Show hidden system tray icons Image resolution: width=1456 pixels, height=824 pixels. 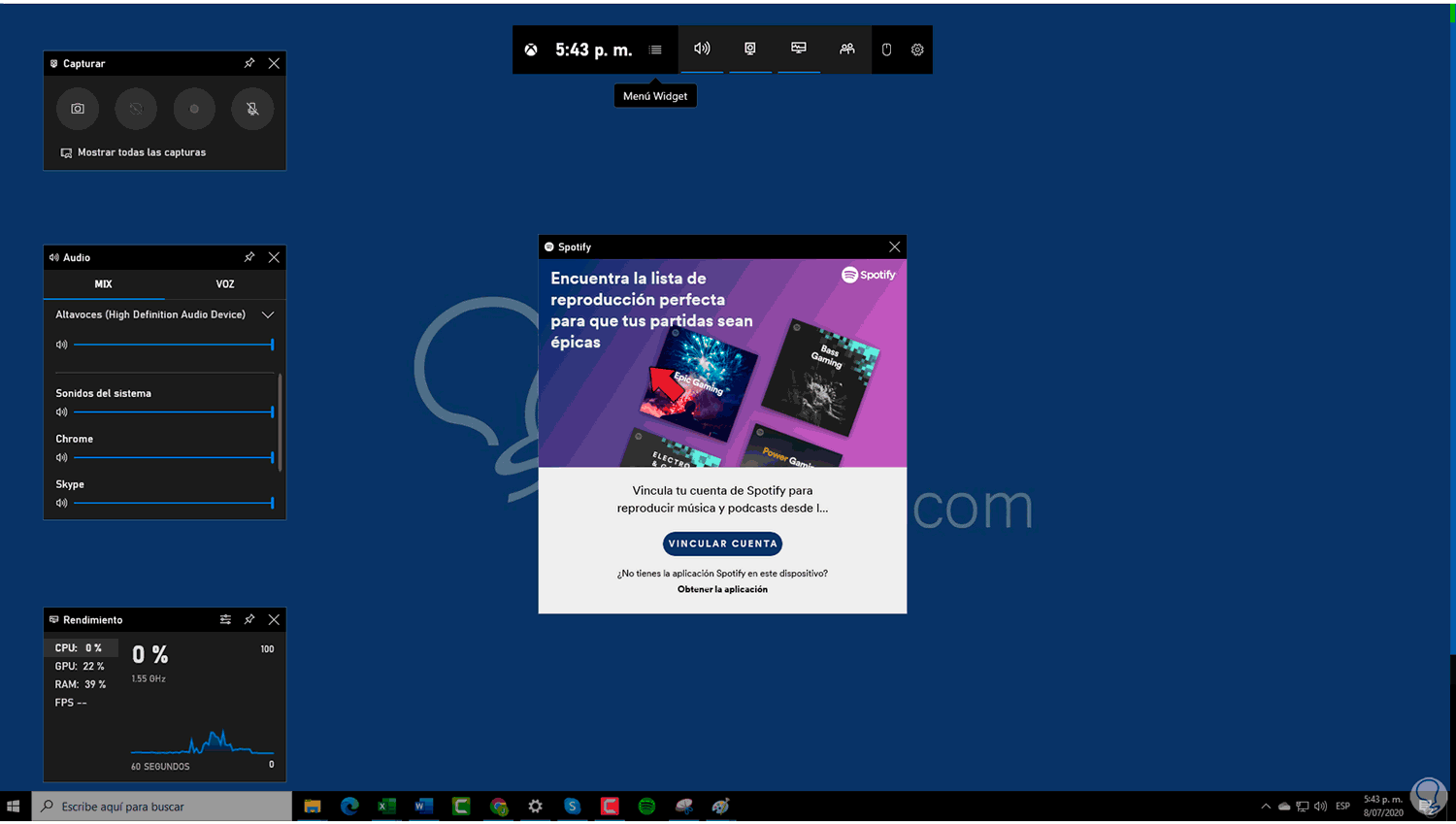coord(1266,807)
